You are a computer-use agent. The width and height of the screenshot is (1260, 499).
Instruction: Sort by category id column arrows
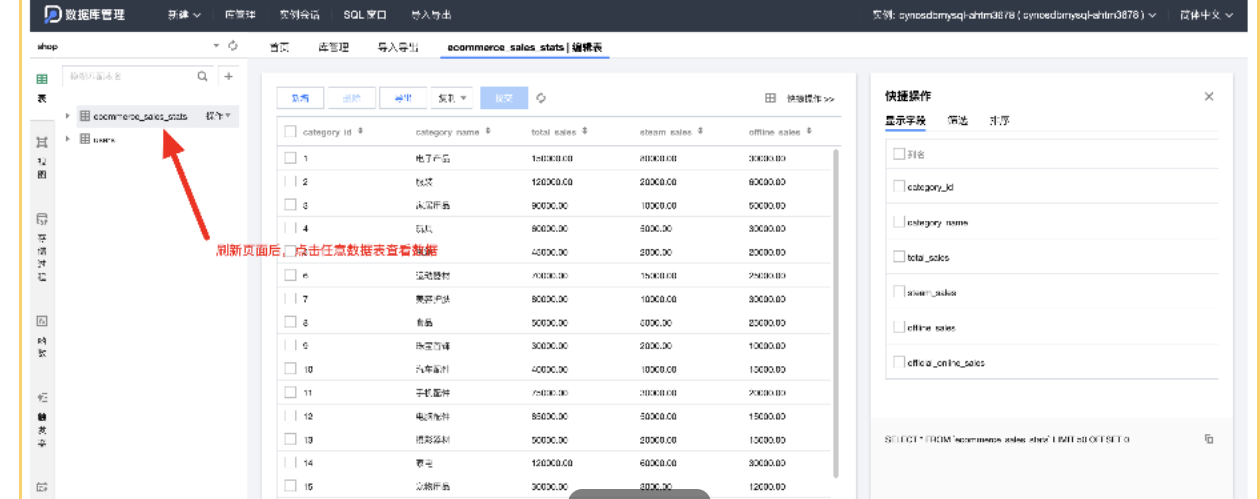(x=360, y=131)
